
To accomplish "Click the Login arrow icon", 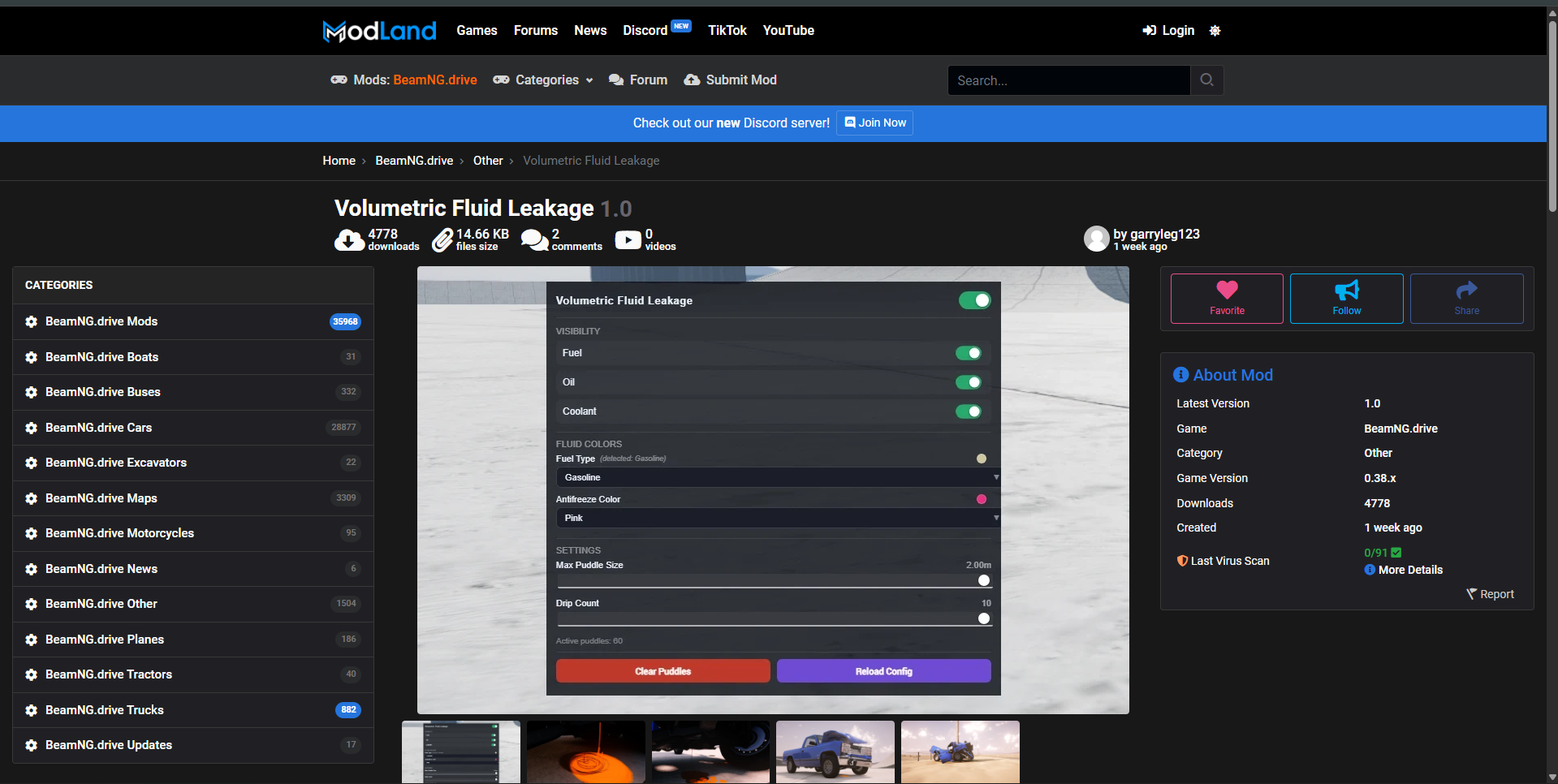I will coord(1149,31).
